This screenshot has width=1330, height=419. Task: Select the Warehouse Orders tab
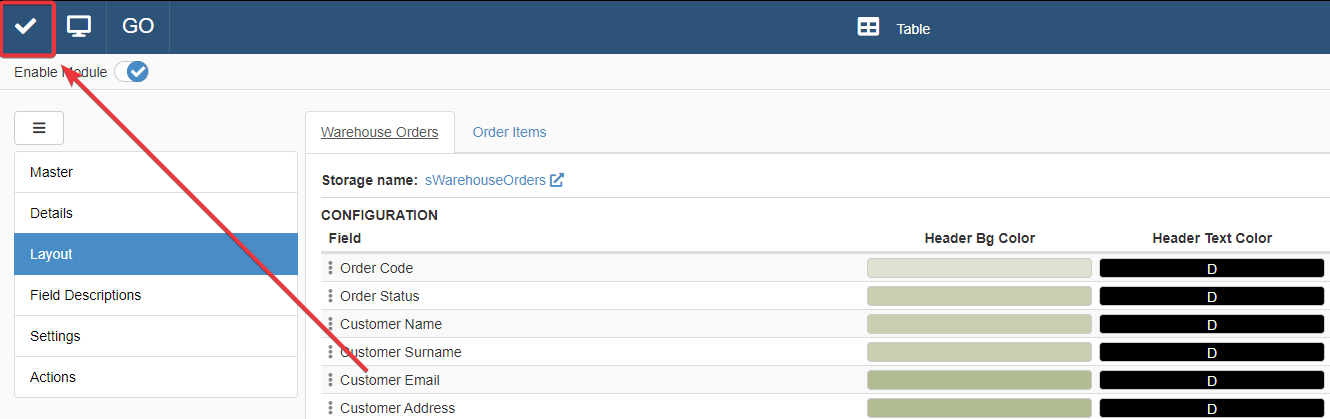pos(379,132)
